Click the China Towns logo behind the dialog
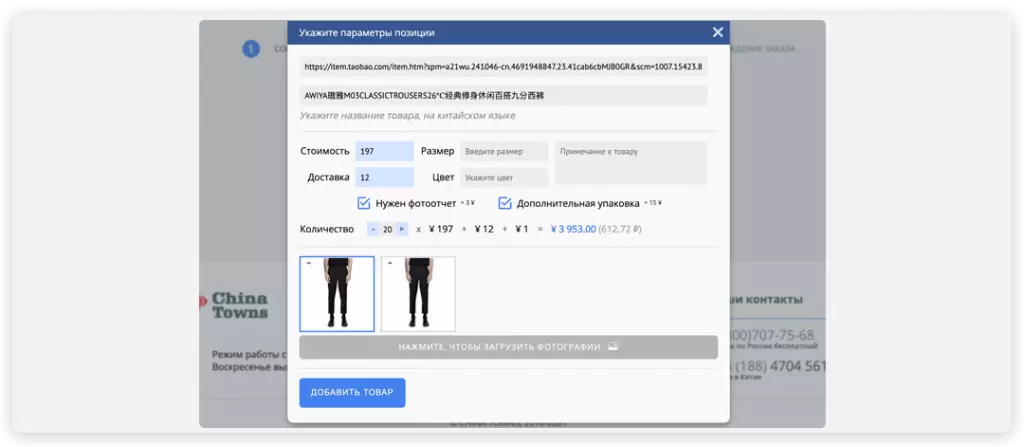Viewport: 1024px width, 447px height. 235,305
